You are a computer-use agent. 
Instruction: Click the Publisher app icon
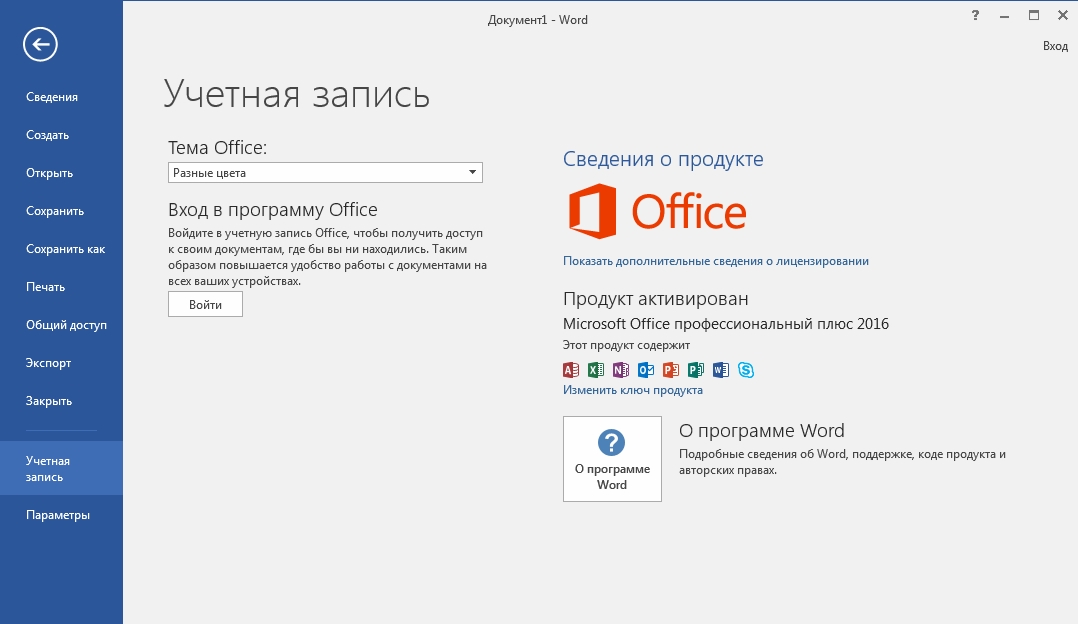pos(696,370)
